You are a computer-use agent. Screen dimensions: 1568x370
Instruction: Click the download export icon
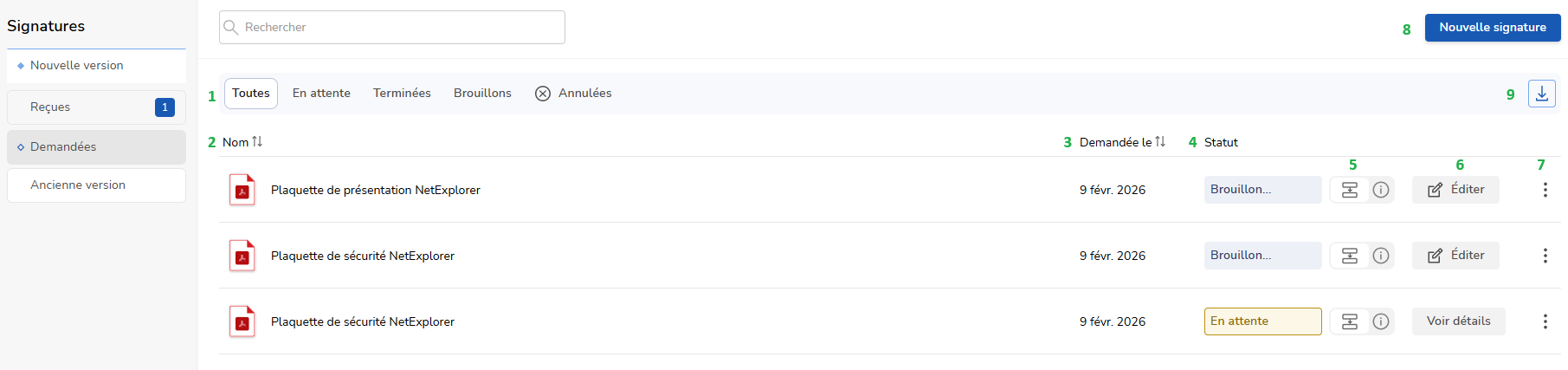pos(1541,94)
